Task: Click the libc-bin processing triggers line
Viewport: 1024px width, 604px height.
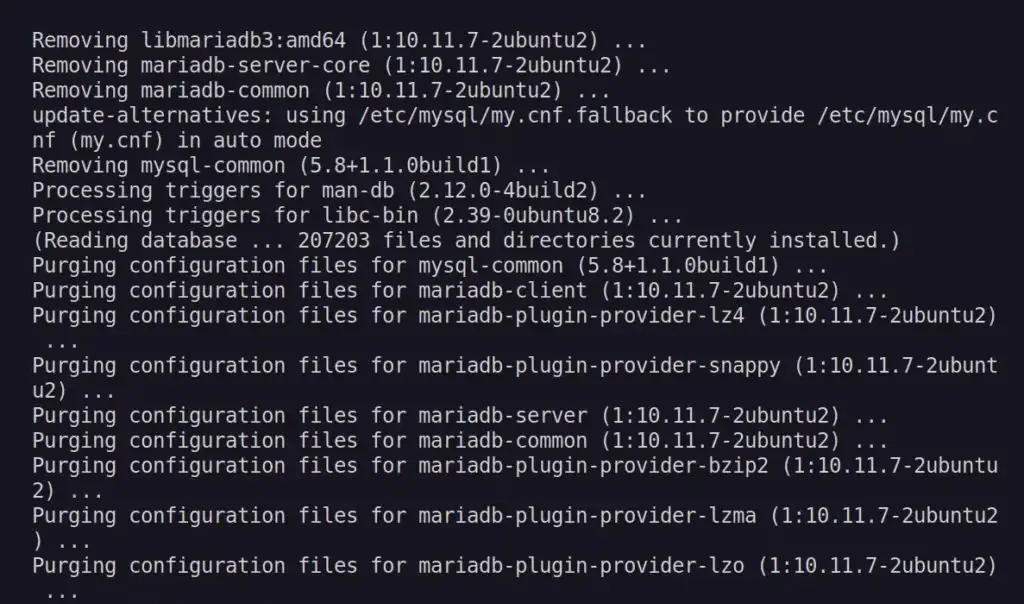Action: pos(357,216)
